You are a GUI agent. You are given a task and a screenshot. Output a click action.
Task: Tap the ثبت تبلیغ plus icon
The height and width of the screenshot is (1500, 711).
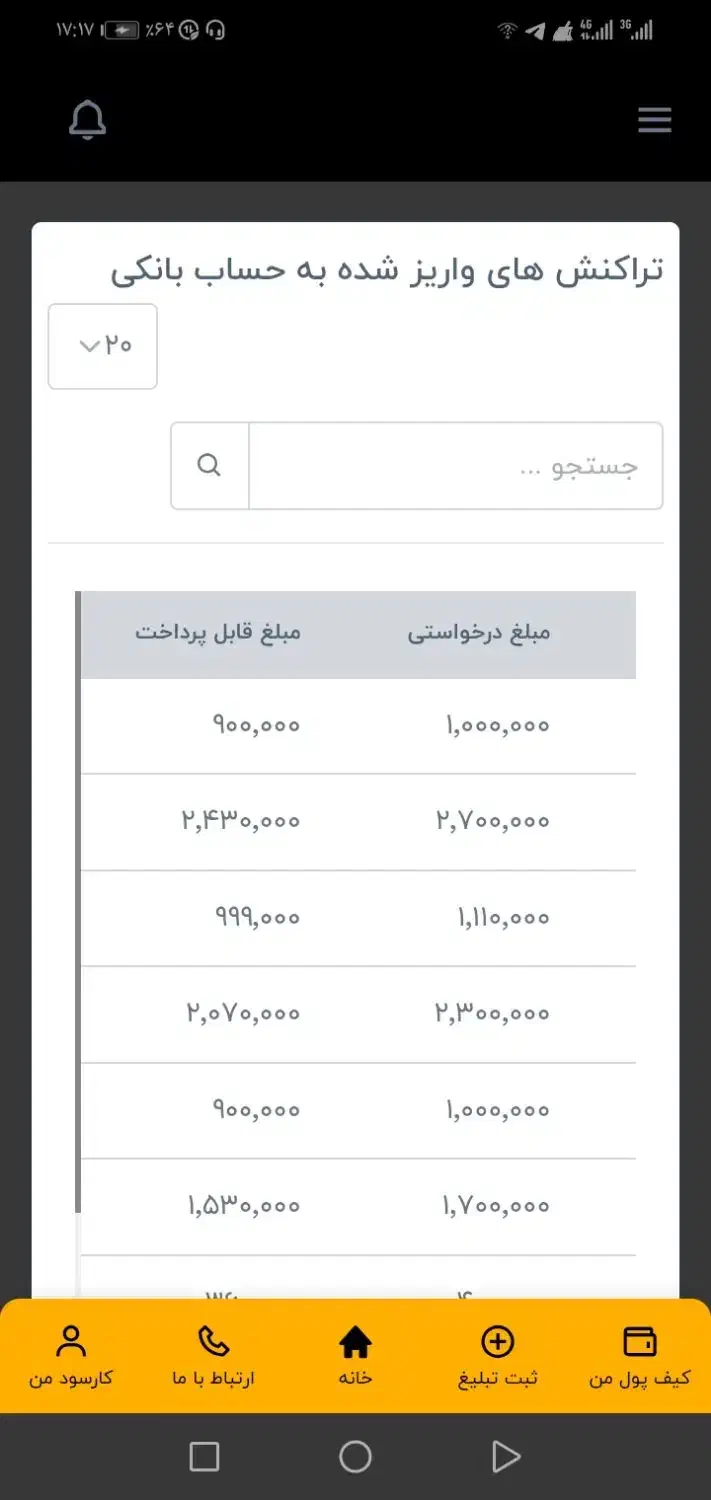(x=498, y=1341)
